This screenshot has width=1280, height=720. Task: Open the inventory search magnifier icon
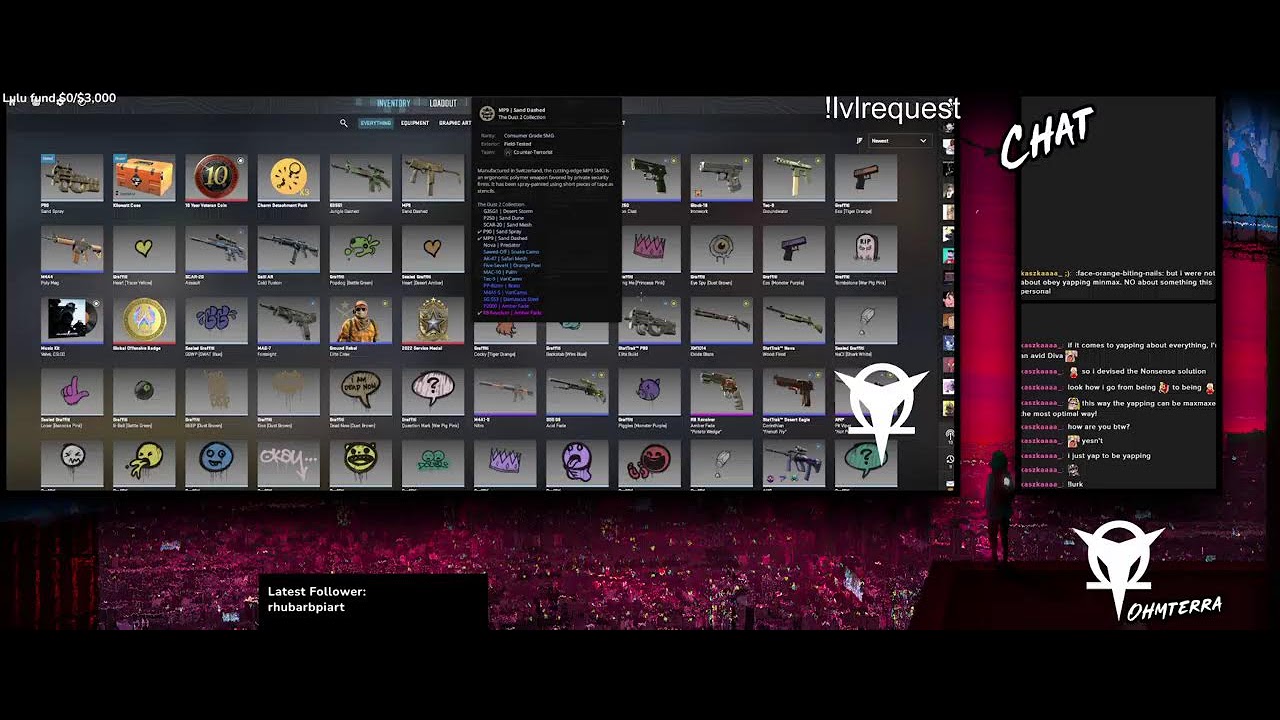click(343, 123)
